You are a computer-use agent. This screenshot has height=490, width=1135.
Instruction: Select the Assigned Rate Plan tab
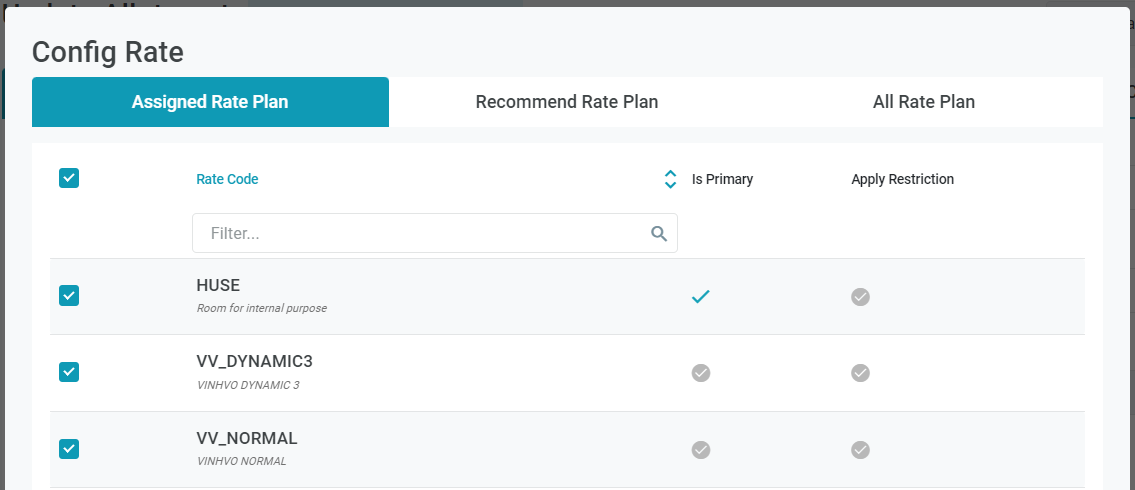pyautogui.click(x=210, y=102)
